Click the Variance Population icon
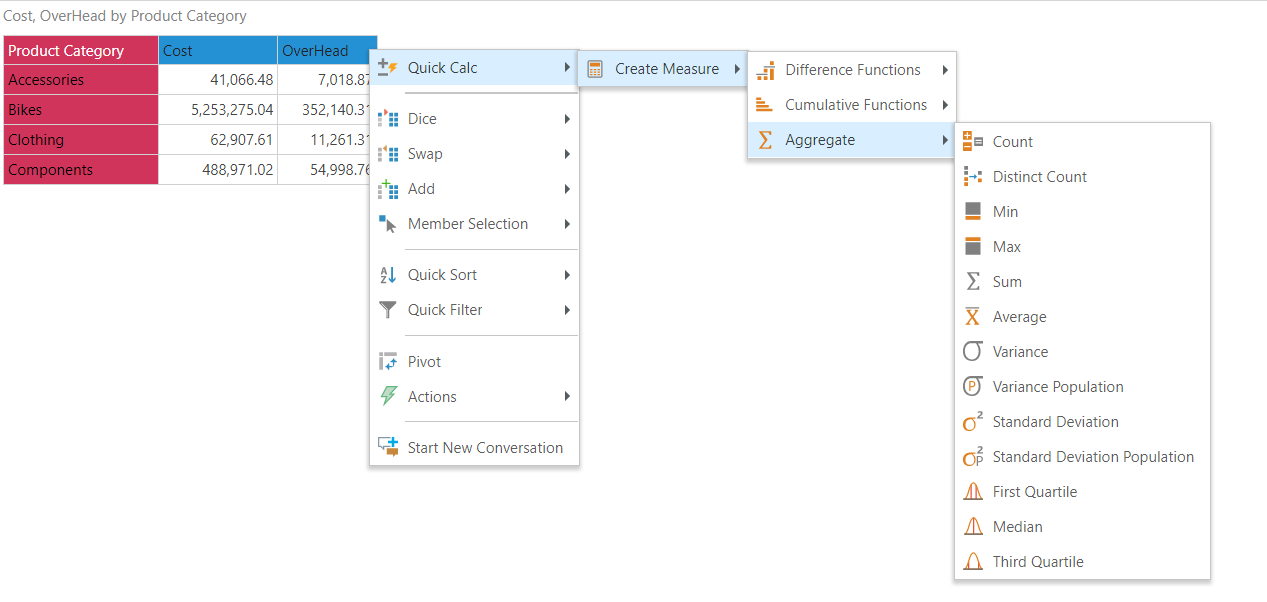 coord(972,387)
